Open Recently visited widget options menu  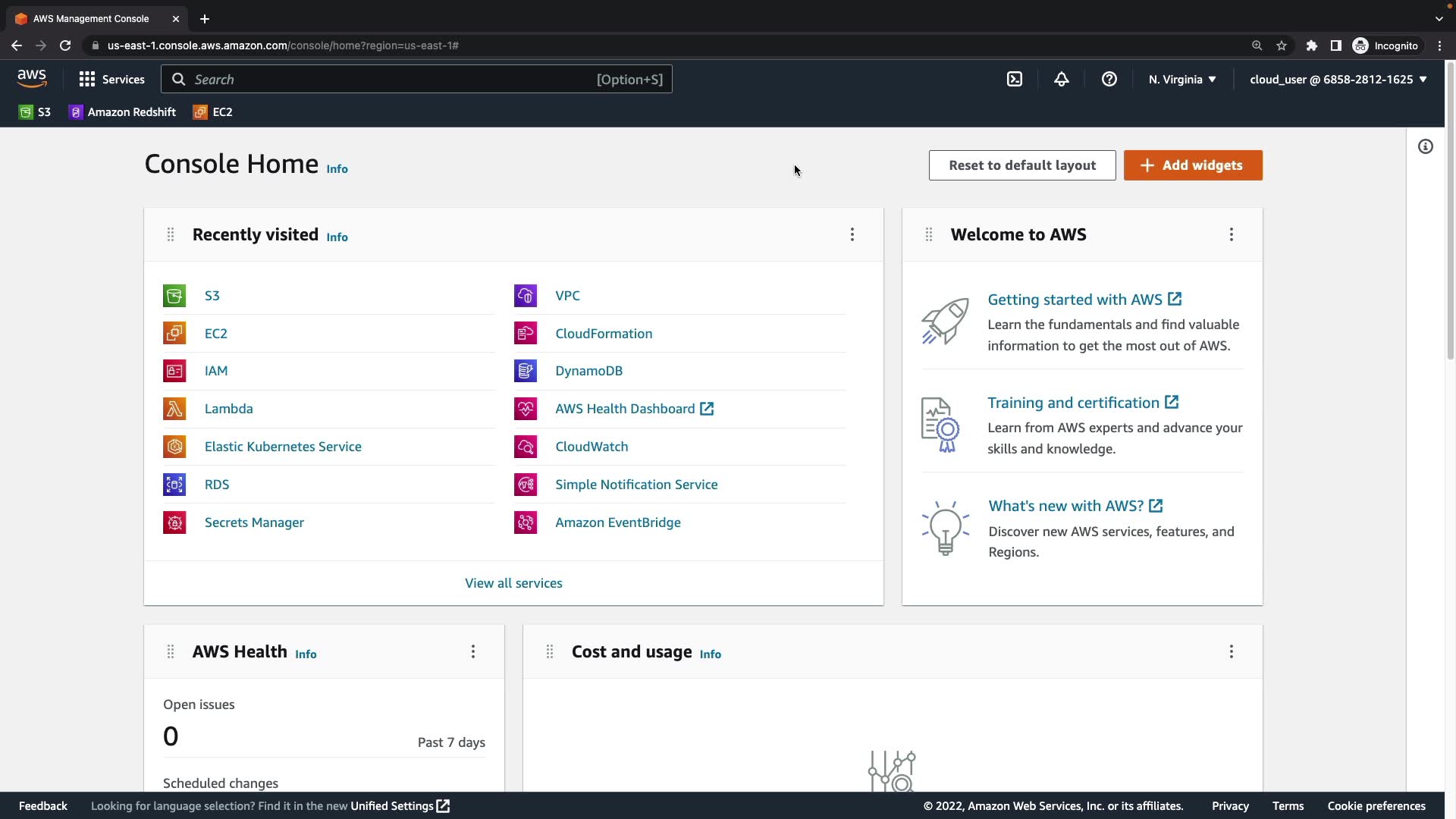pyautogui.click(x=852, y=234)
